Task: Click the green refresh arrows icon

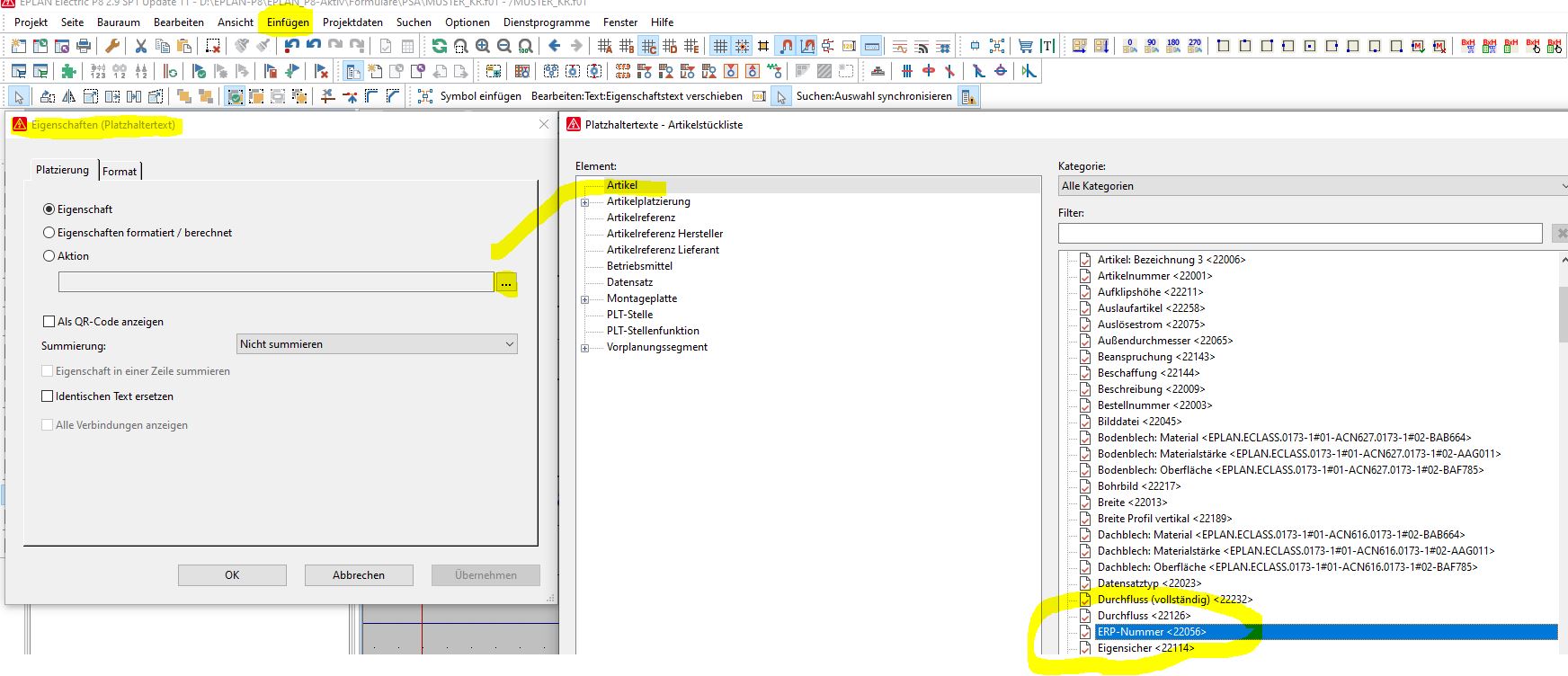Action: point(439,46)
